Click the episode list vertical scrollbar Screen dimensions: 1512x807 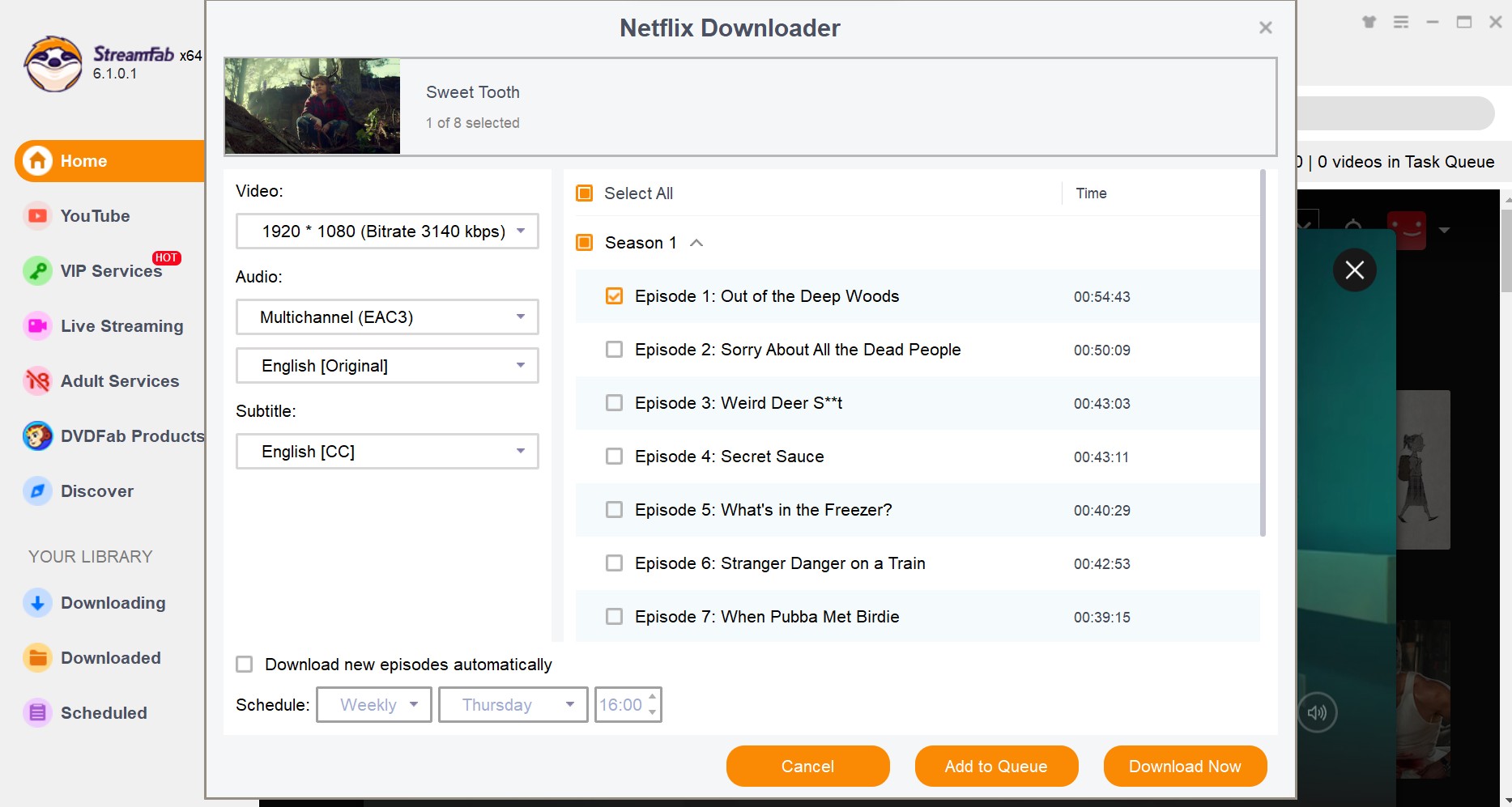(1263, 353)
